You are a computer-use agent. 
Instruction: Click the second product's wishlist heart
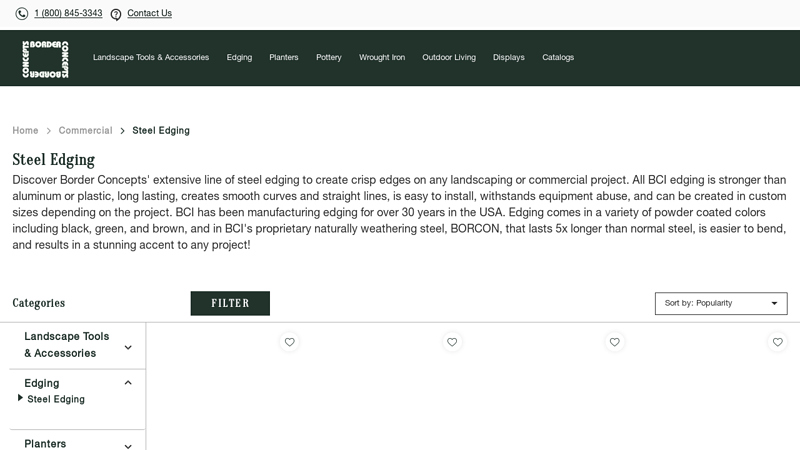452,342
